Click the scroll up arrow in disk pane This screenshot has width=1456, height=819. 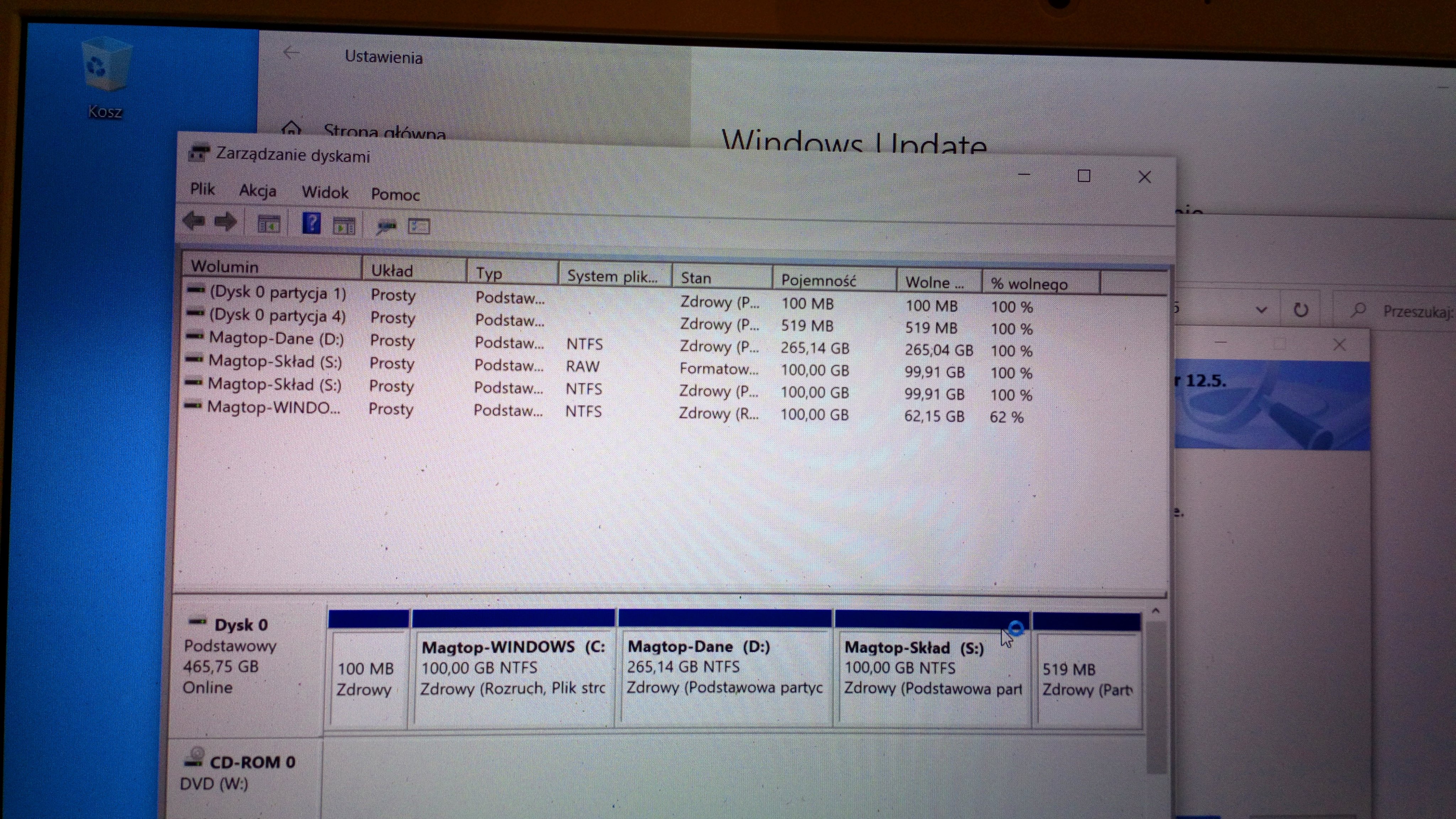[x=1155, y=611]
